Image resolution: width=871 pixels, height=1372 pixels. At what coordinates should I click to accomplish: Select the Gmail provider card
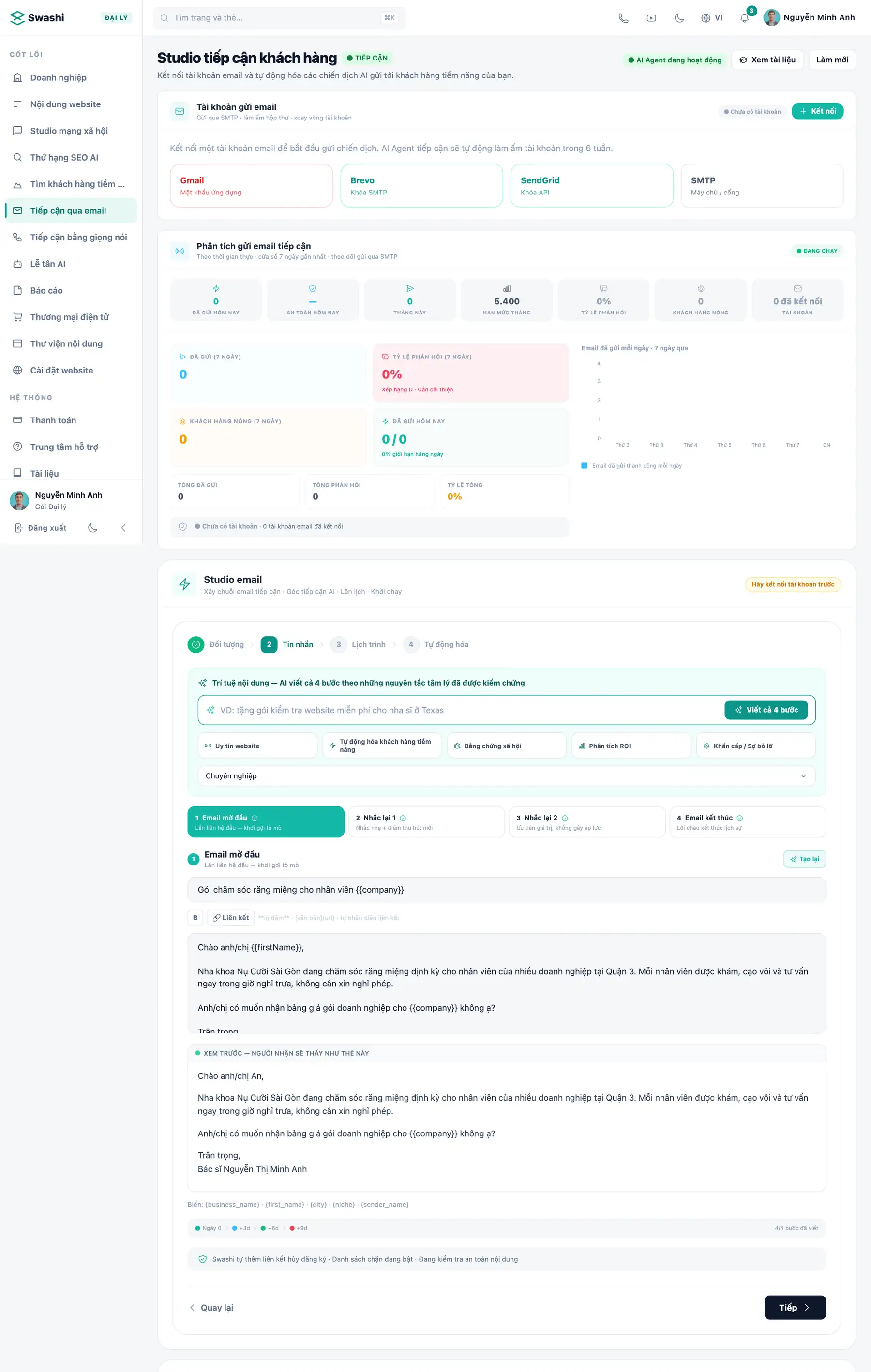click(x=252, y=186)
